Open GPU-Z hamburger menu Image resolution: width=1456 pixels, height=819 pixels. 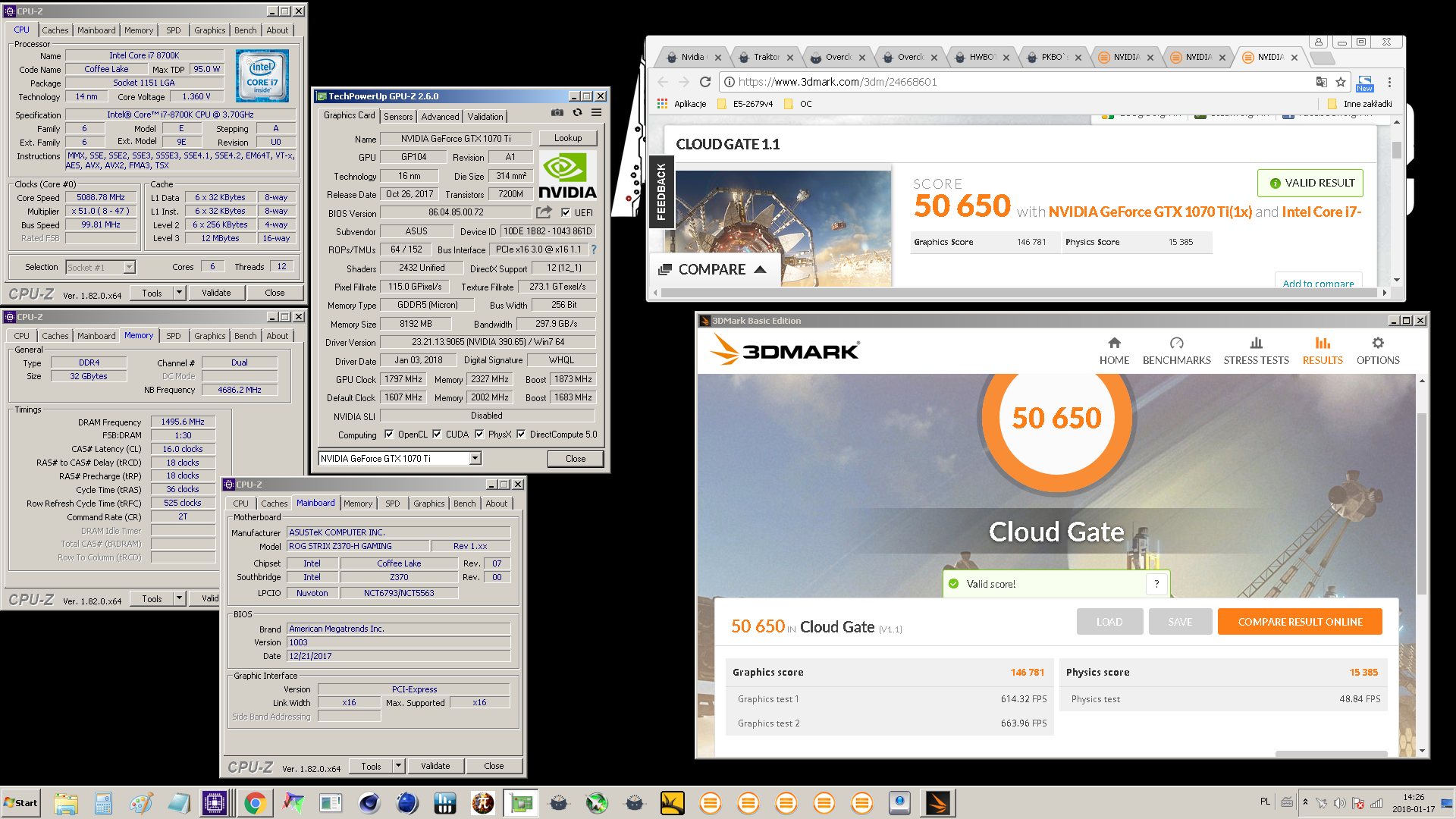(597, 112)
